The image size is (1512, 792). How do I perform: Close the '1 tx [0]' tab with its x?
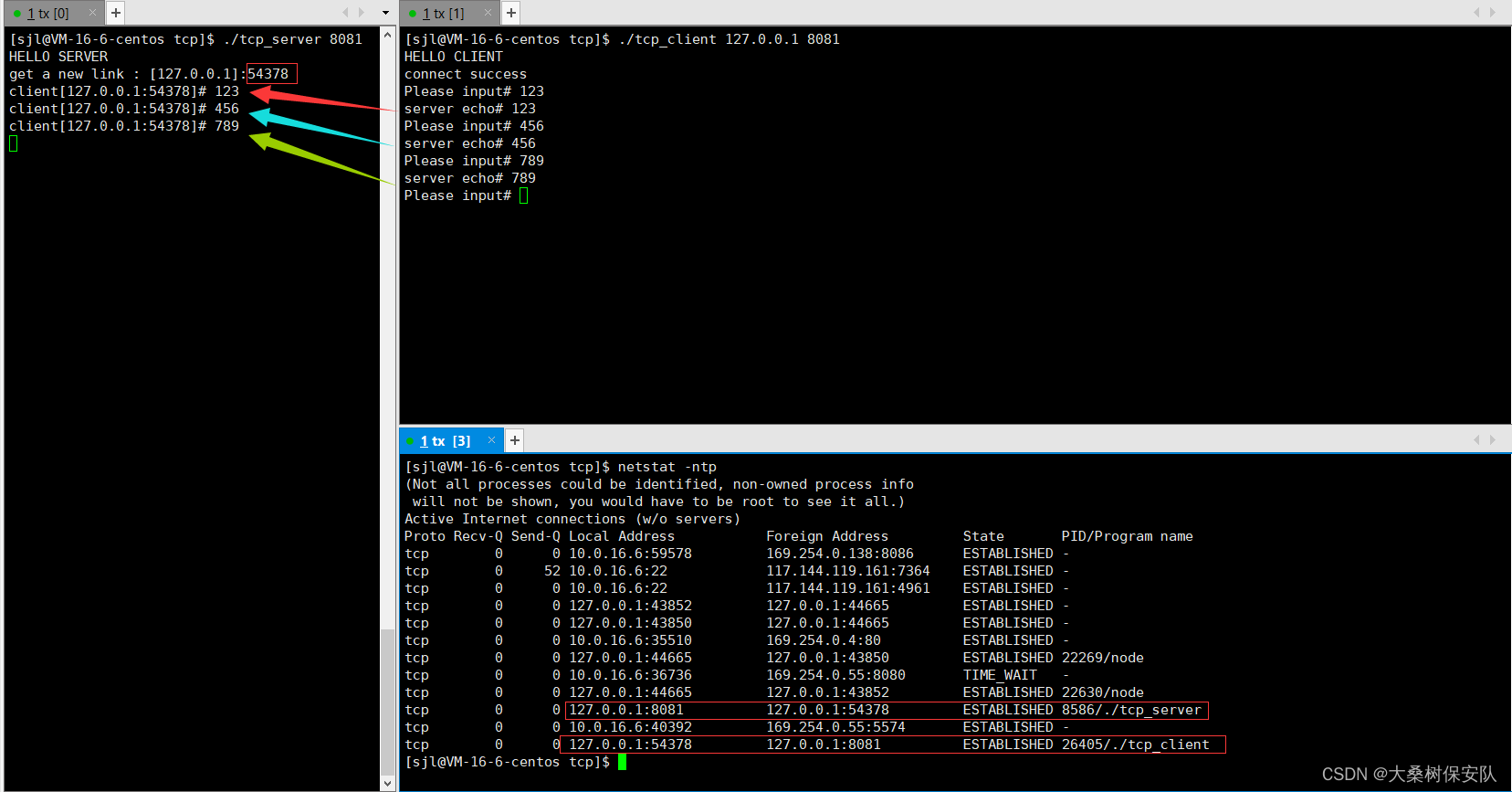tap(92, 13)
